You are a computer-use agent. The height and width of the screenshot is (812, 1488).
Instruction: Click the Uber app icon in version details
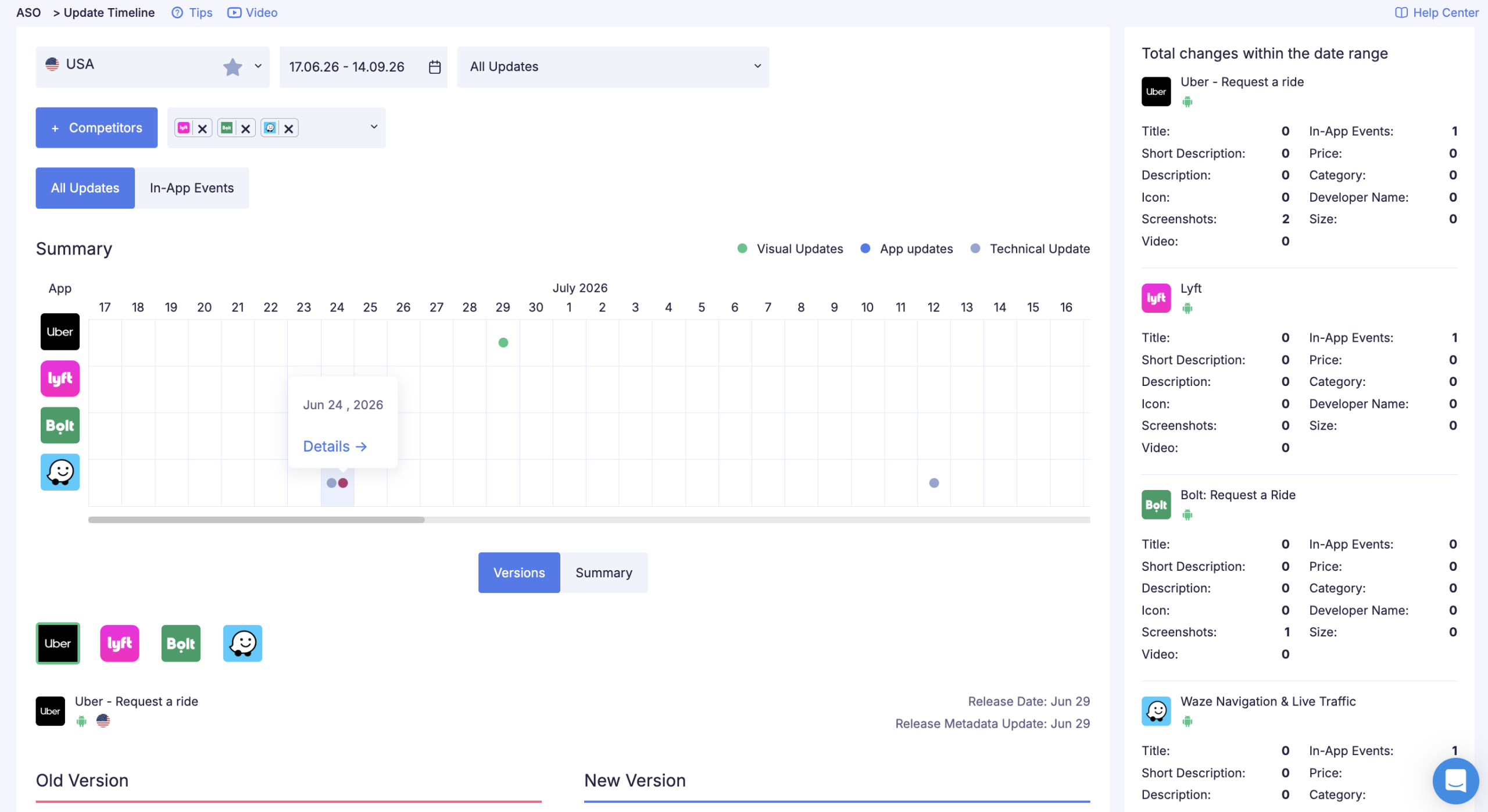pos(51,711)
